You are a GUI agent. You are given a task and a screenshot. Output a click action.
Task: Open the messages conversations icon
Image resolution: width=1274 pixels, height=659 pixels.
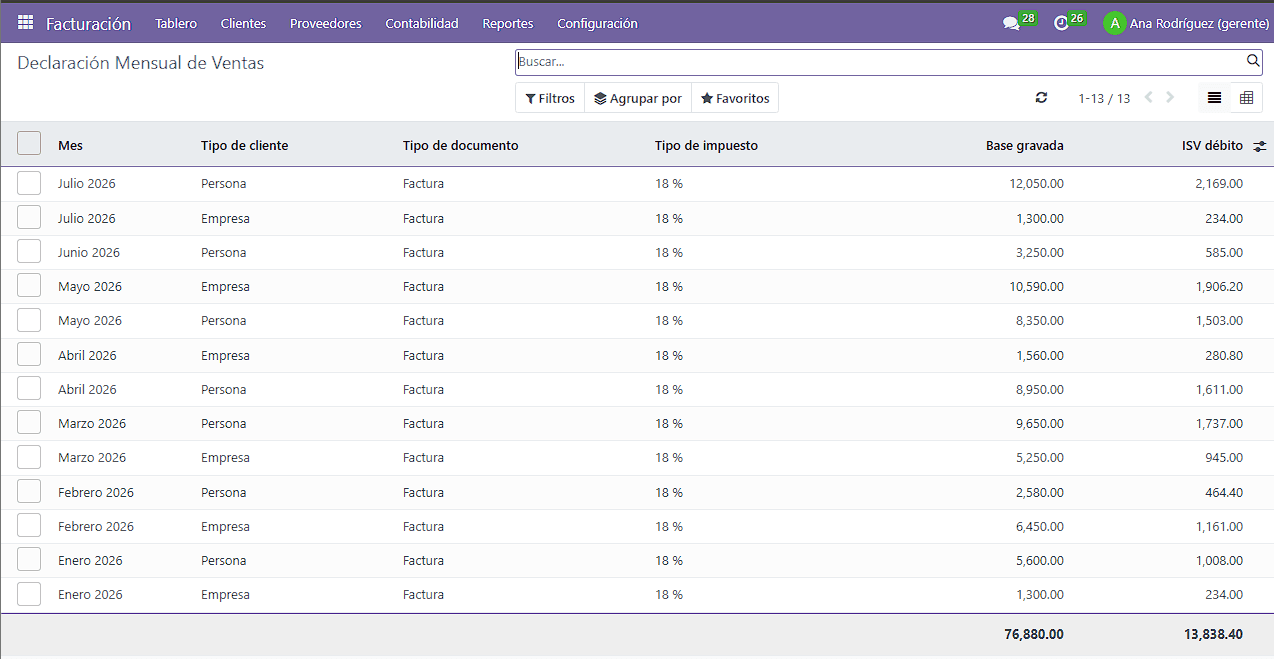[1011, 23]
